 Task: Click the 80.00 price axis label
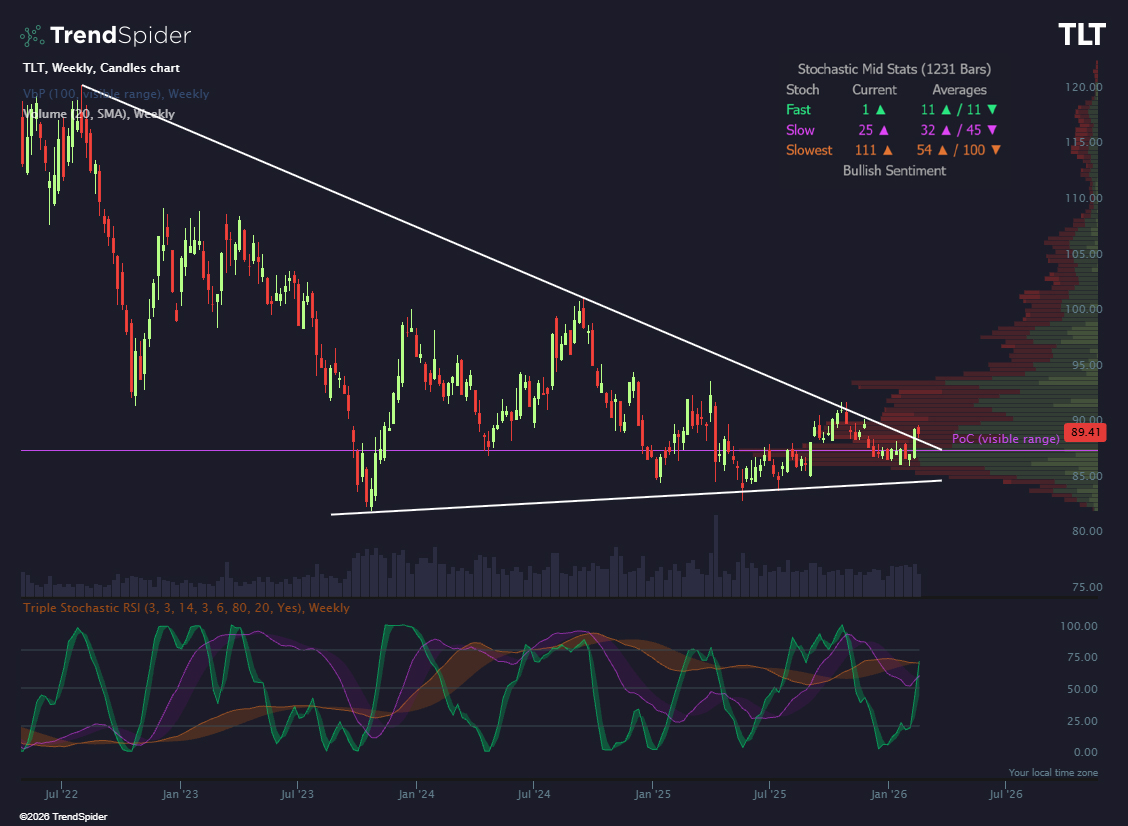point(1086,531)
